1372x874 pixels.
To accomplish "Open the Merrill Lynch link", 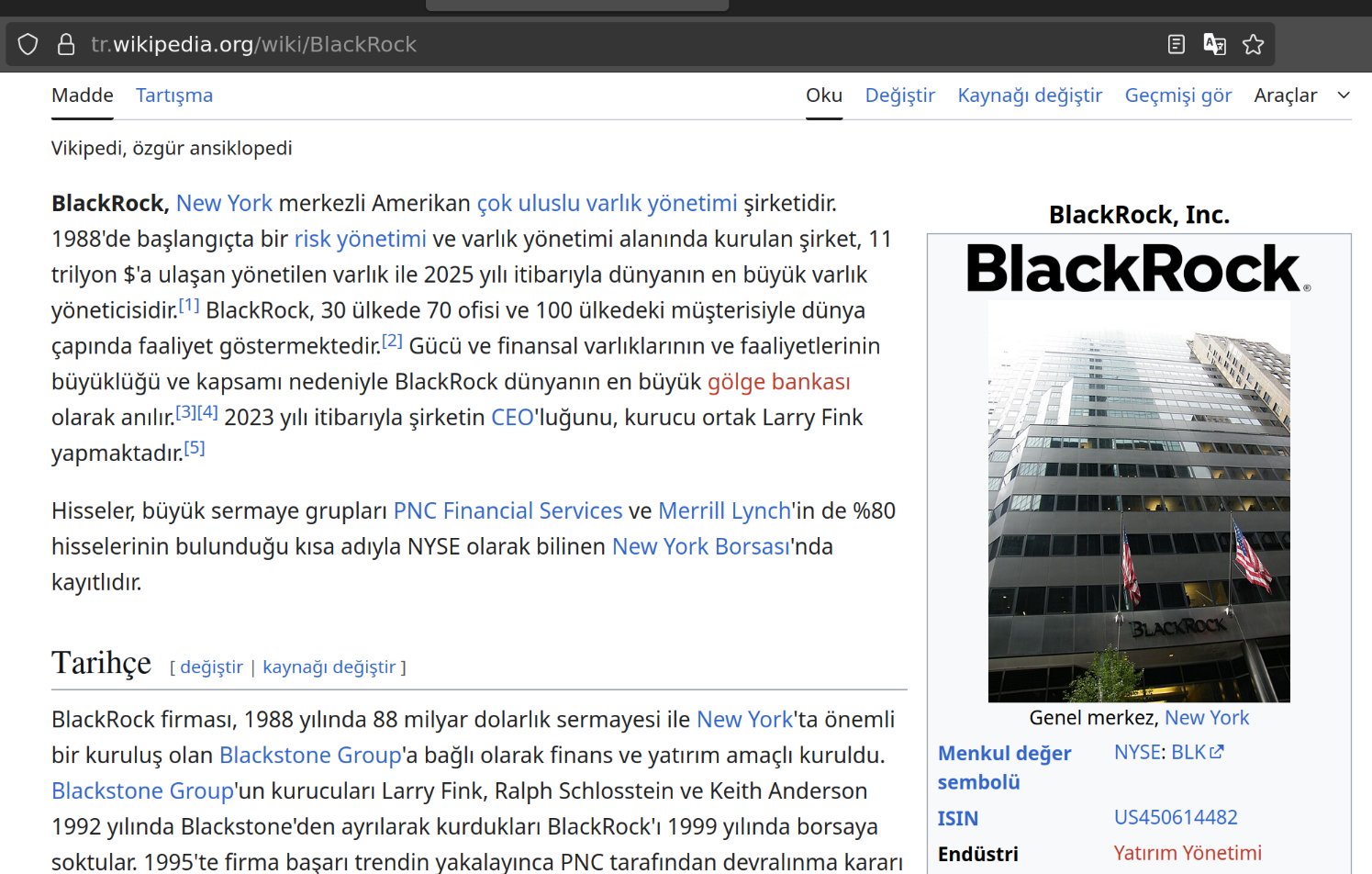I will pos(725,511).
